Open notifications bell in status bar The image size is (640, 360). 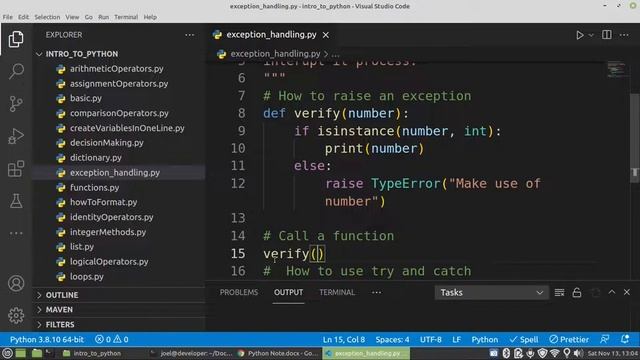point(624,339)
